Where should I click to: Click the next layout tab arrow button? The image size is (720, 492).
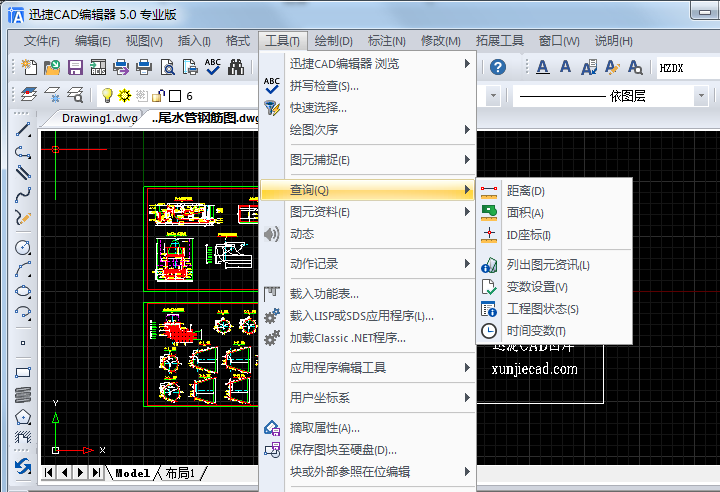(x=80, y=472)
